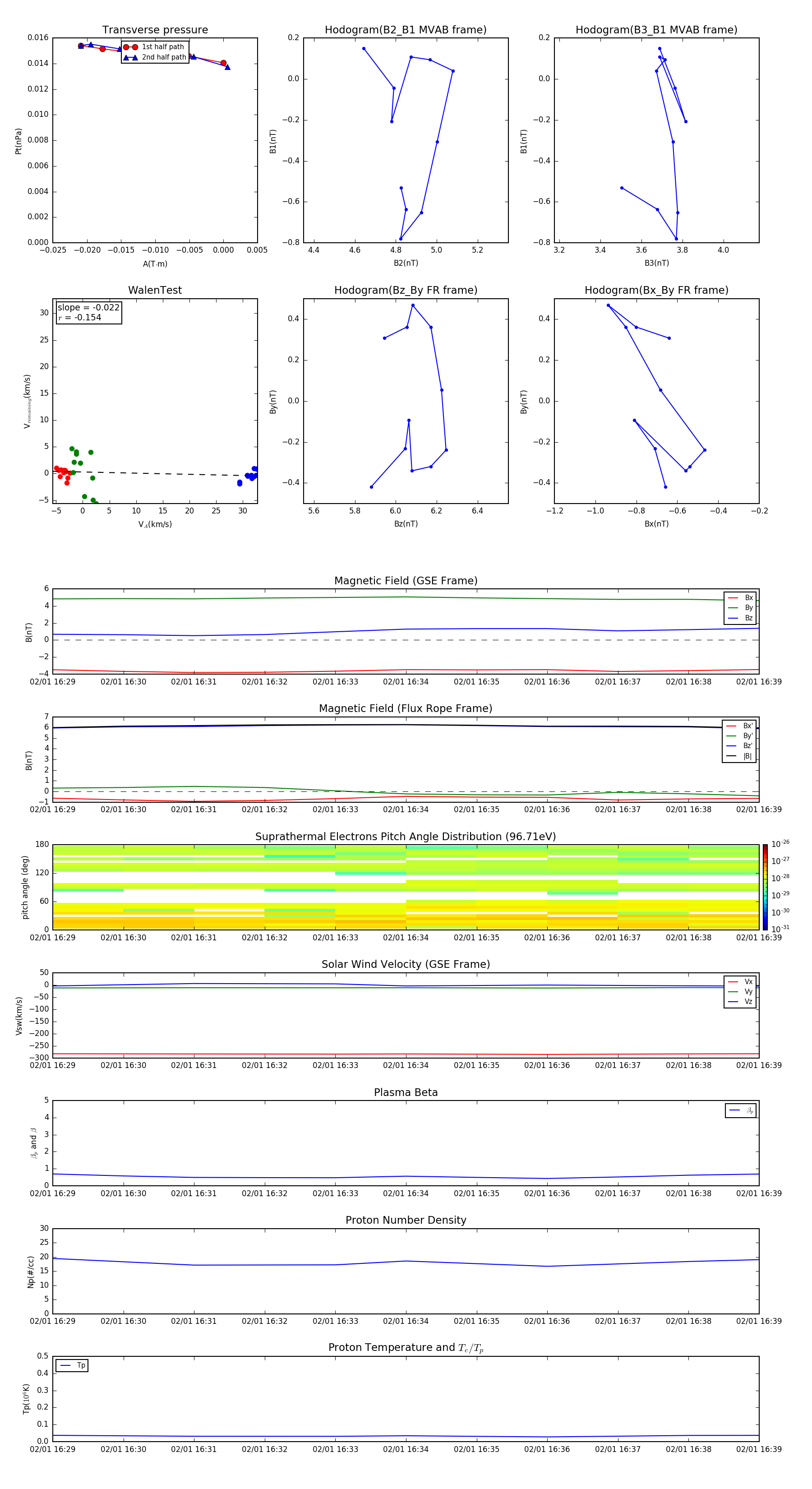
Task: Select the Vy entry in velocity legend
Action: click(740, 991)
